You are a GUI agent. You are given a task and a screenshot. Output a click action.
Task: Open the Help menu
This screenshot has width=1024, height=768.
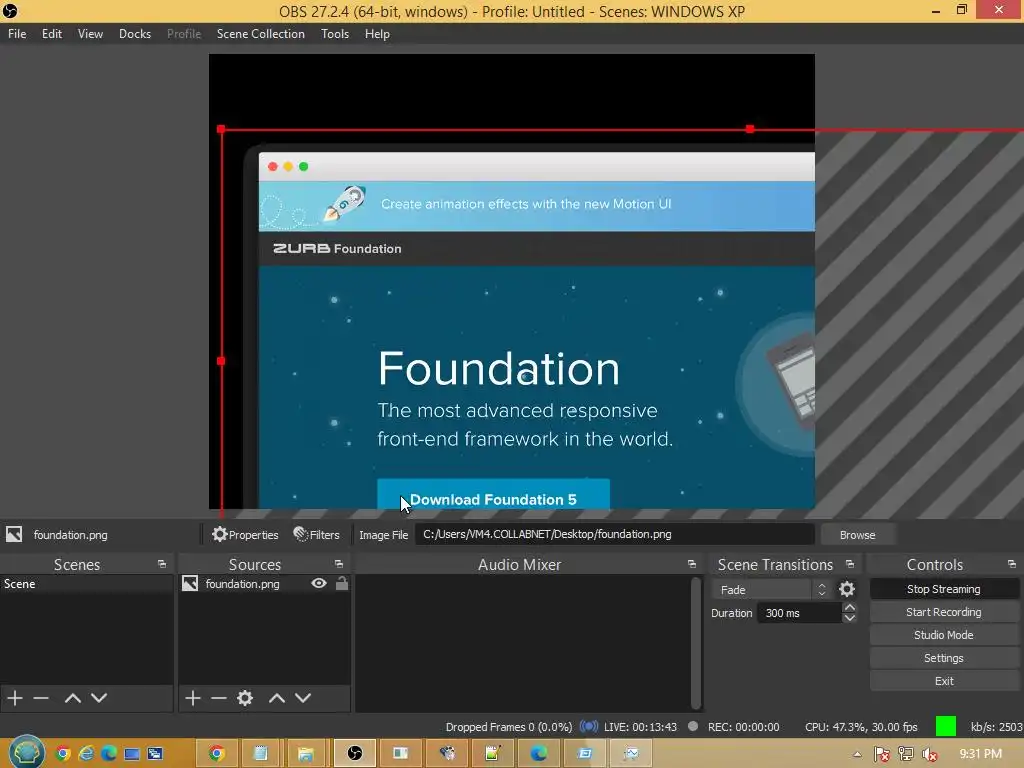tap(377, 34)
